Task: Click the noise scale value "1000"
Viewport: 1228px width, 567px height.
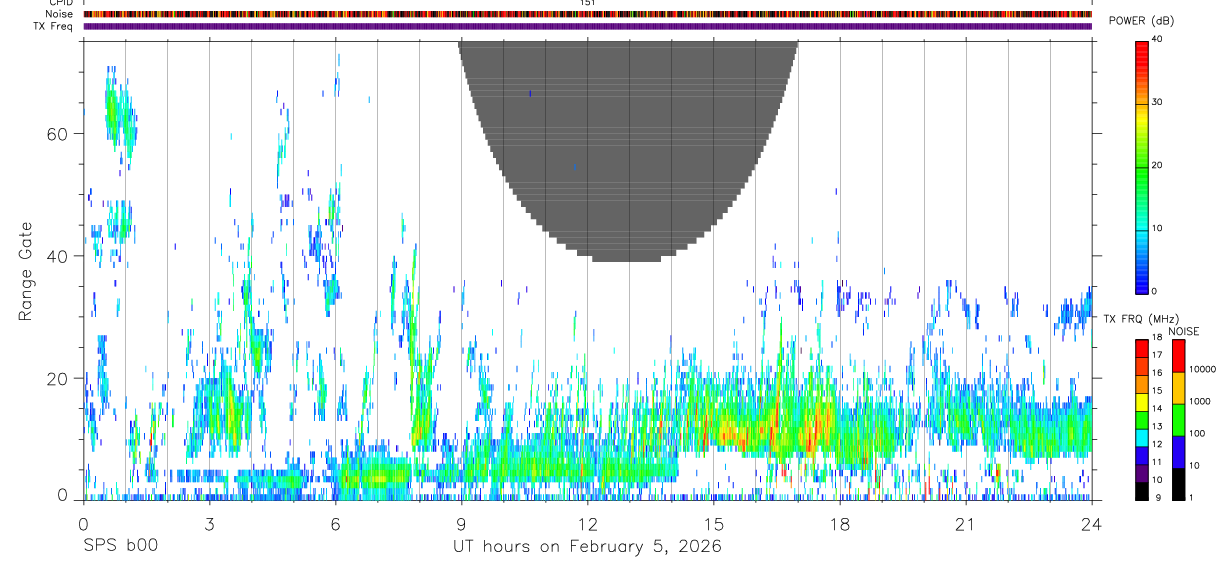Action: point(1200,401)
